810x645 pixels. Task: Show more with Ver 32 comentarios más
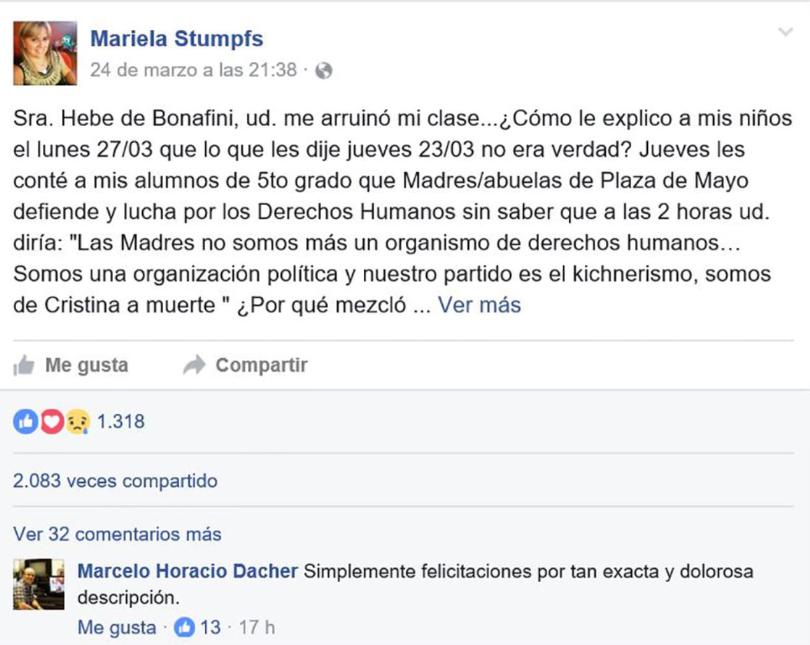117,534
